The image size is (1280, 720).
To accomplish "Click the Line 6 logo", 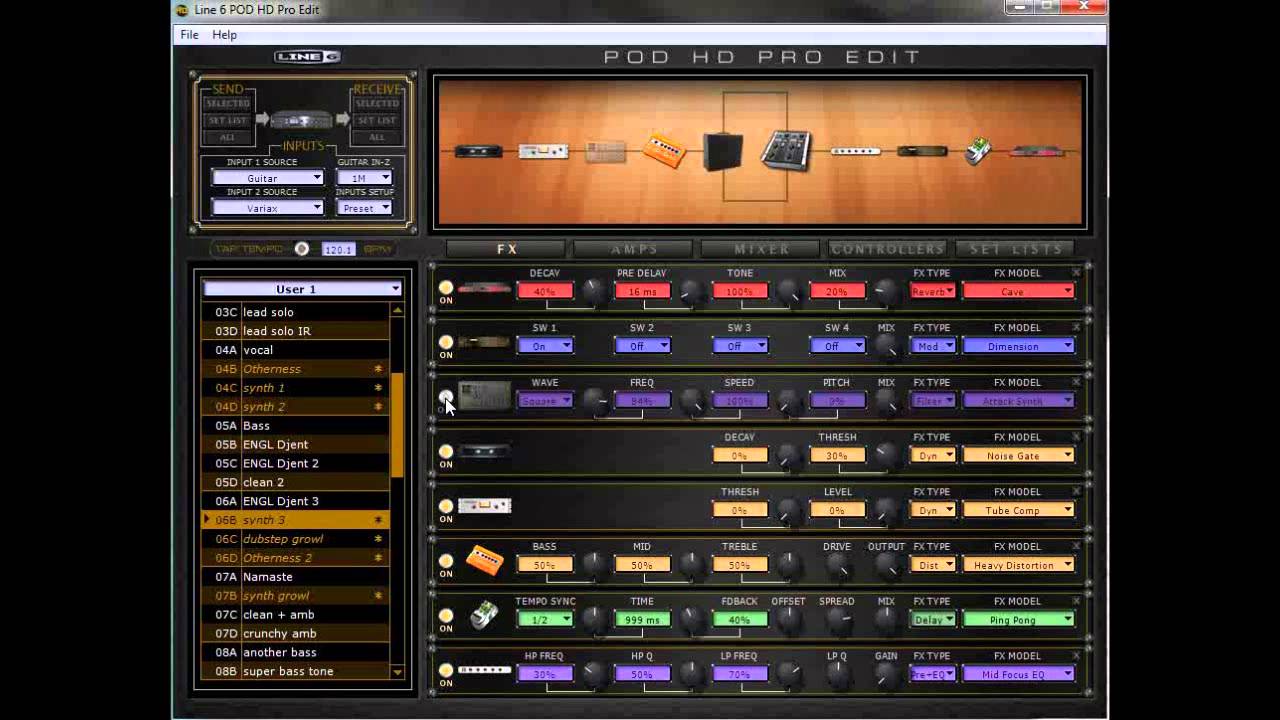I will [308, 57].
